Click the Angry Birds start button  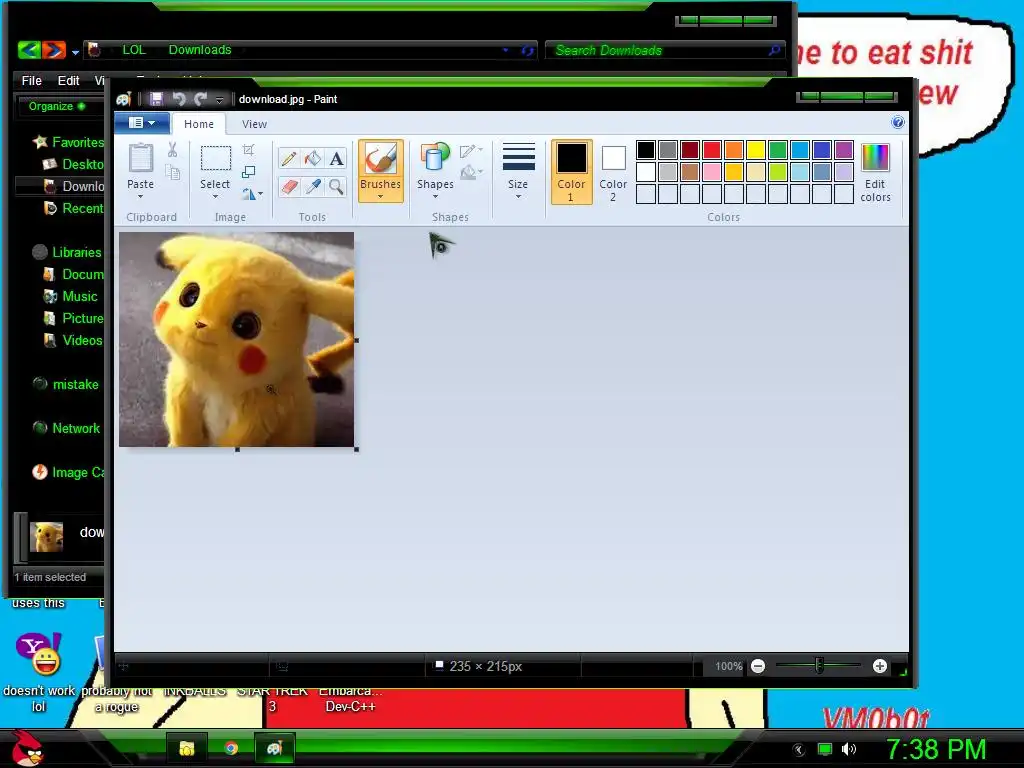pos(27,748)
